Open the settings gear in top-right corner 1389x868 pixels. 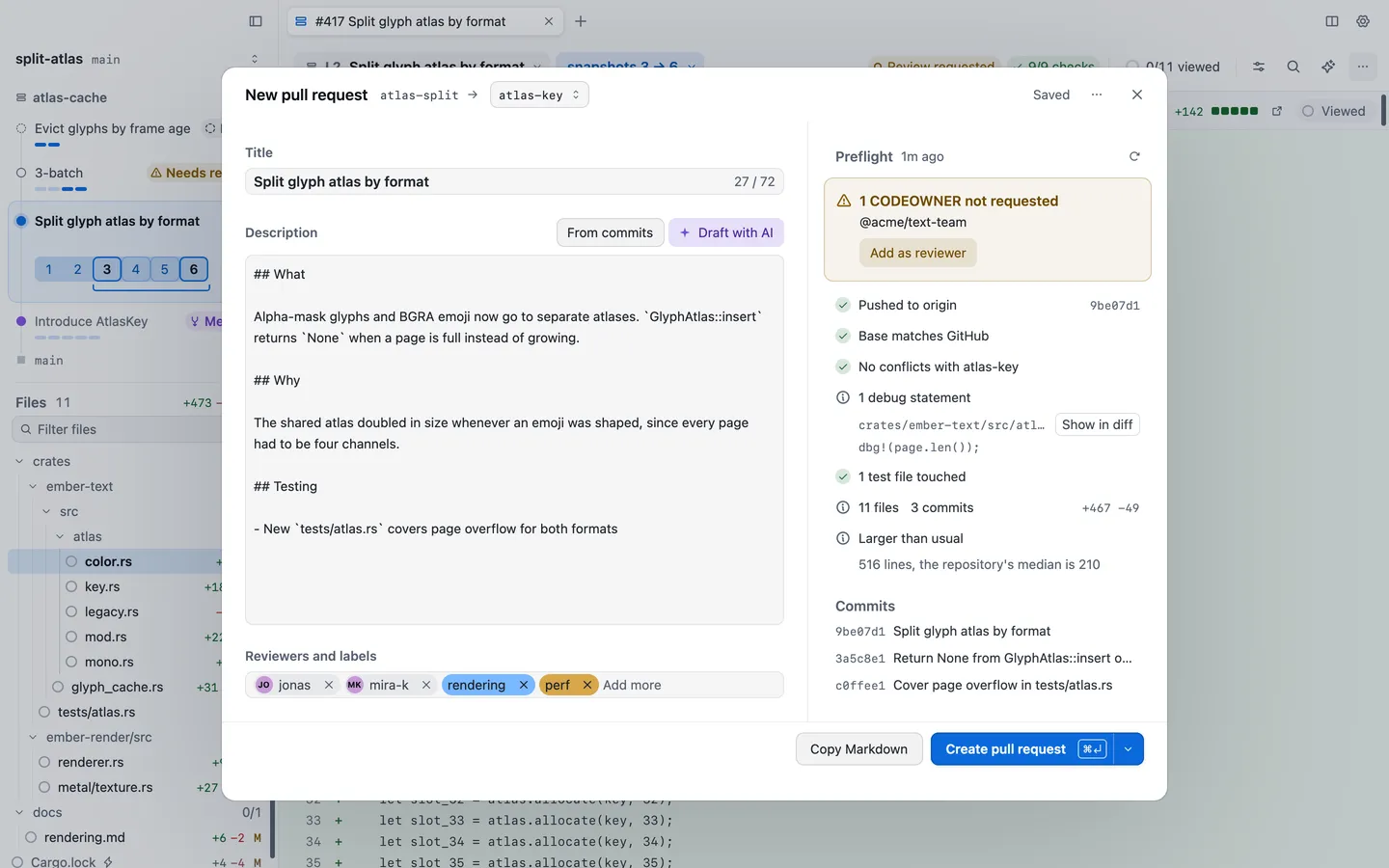coord(1363,21)
